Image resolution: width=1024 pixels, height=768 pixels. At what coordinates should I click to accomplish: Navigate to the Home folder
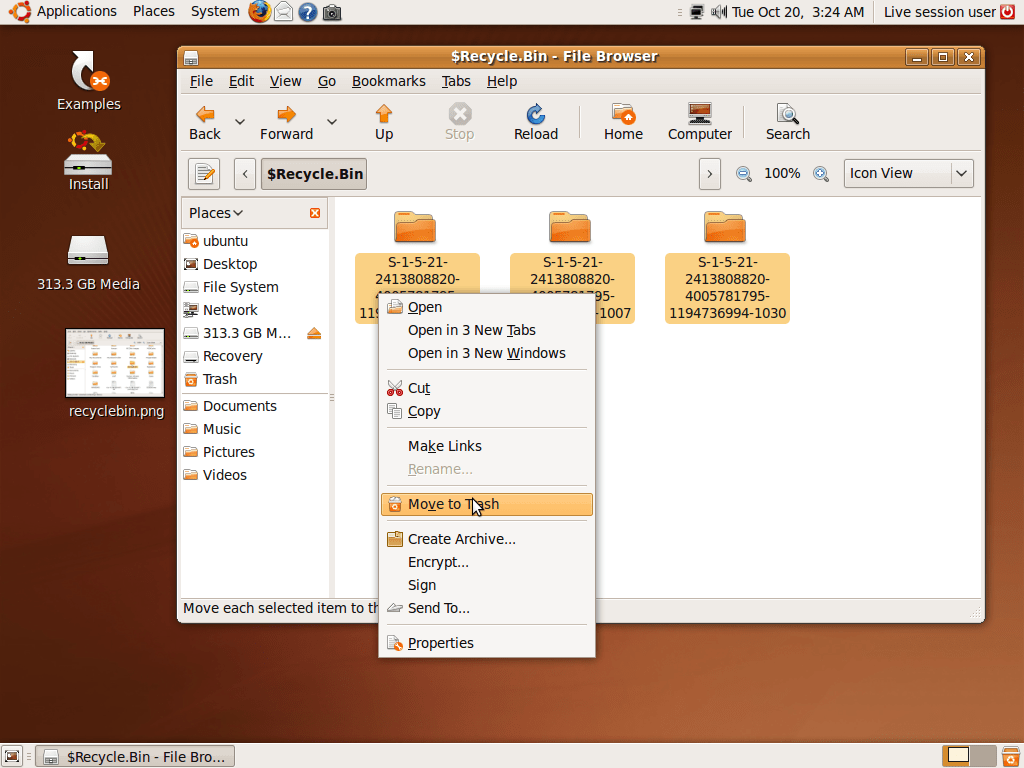click(622, 122)
